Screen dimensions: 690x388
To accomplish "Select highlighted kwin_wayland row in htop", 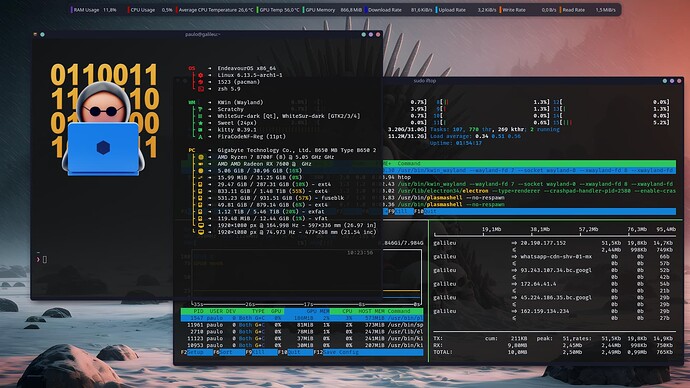I will [x=529, y=170].
